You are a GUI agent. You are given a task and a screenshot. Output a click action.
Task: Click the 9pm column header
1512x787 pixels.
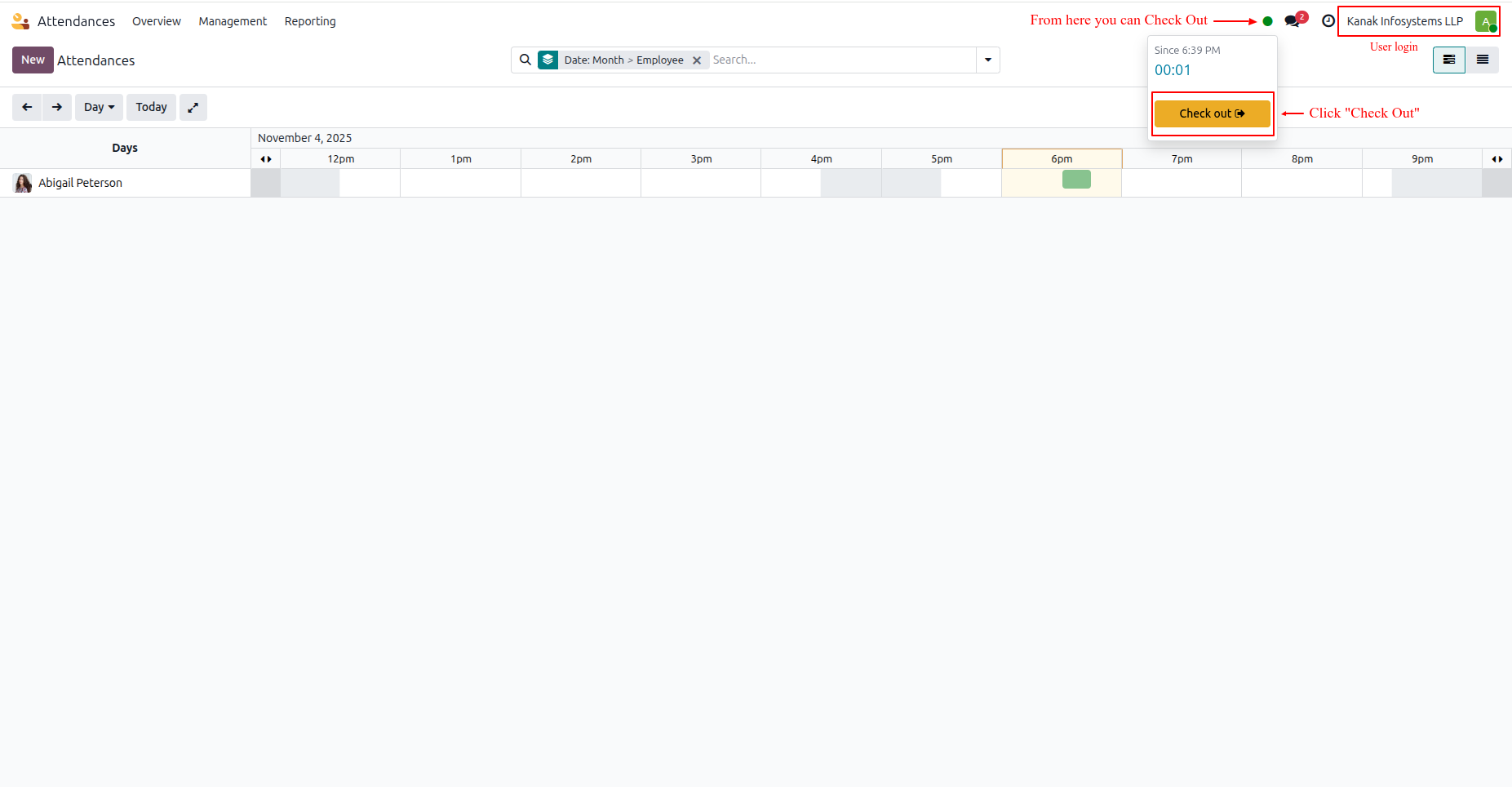pos(1422,159)
